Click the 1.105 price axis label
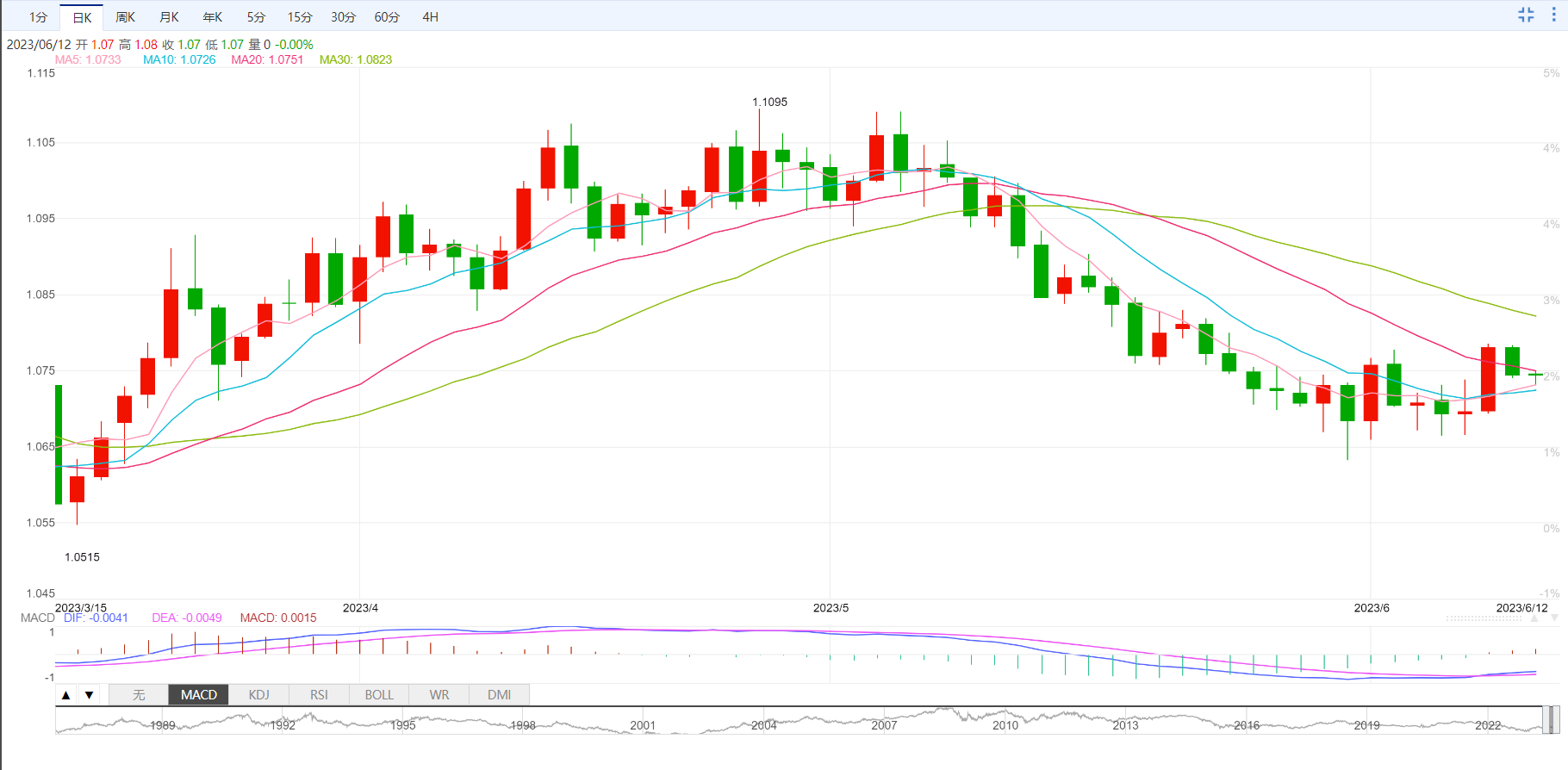Viewport: 1568px width, 770px height. [40, 142]
